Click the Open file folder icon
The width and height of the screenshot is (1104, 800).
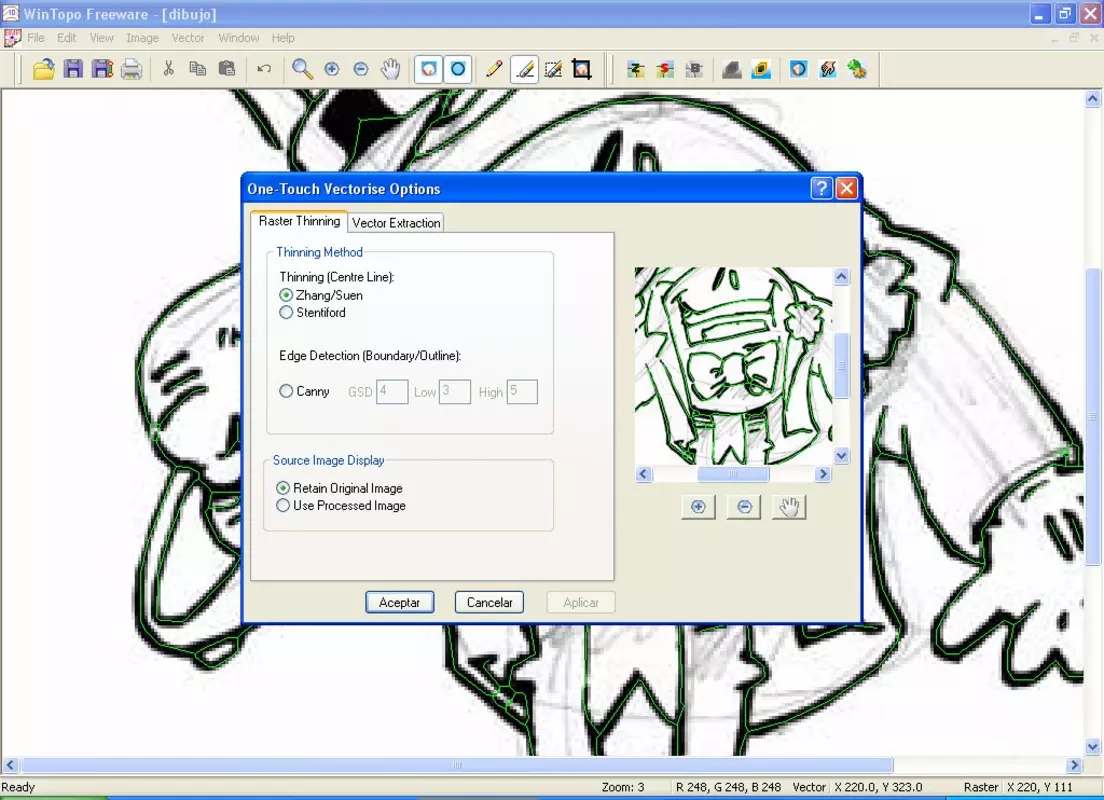pos(44,69)
